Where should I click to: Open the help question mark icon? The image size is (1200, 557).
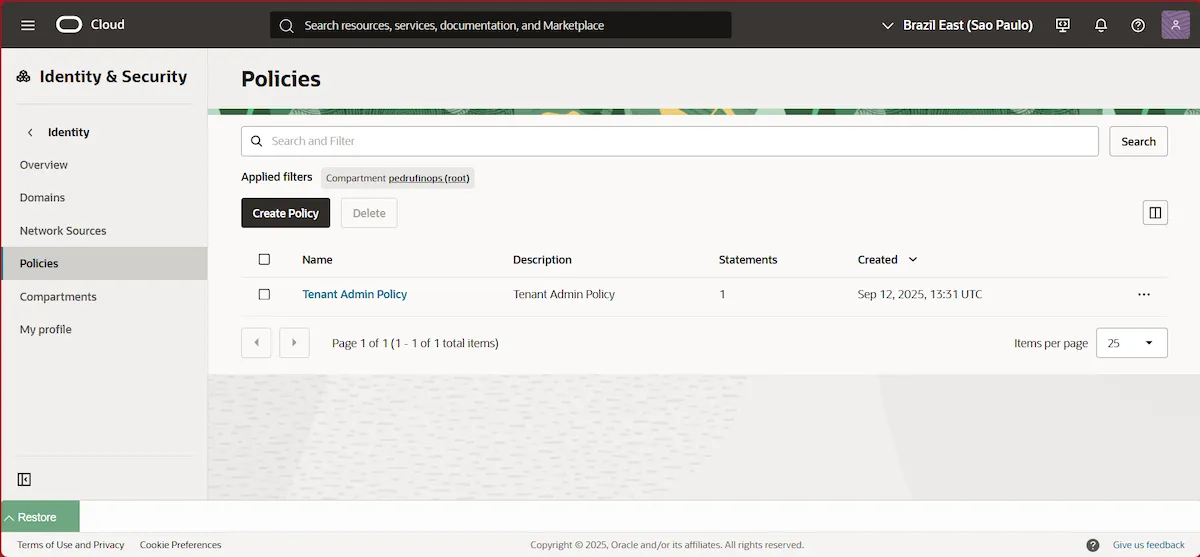(1138, 25)
